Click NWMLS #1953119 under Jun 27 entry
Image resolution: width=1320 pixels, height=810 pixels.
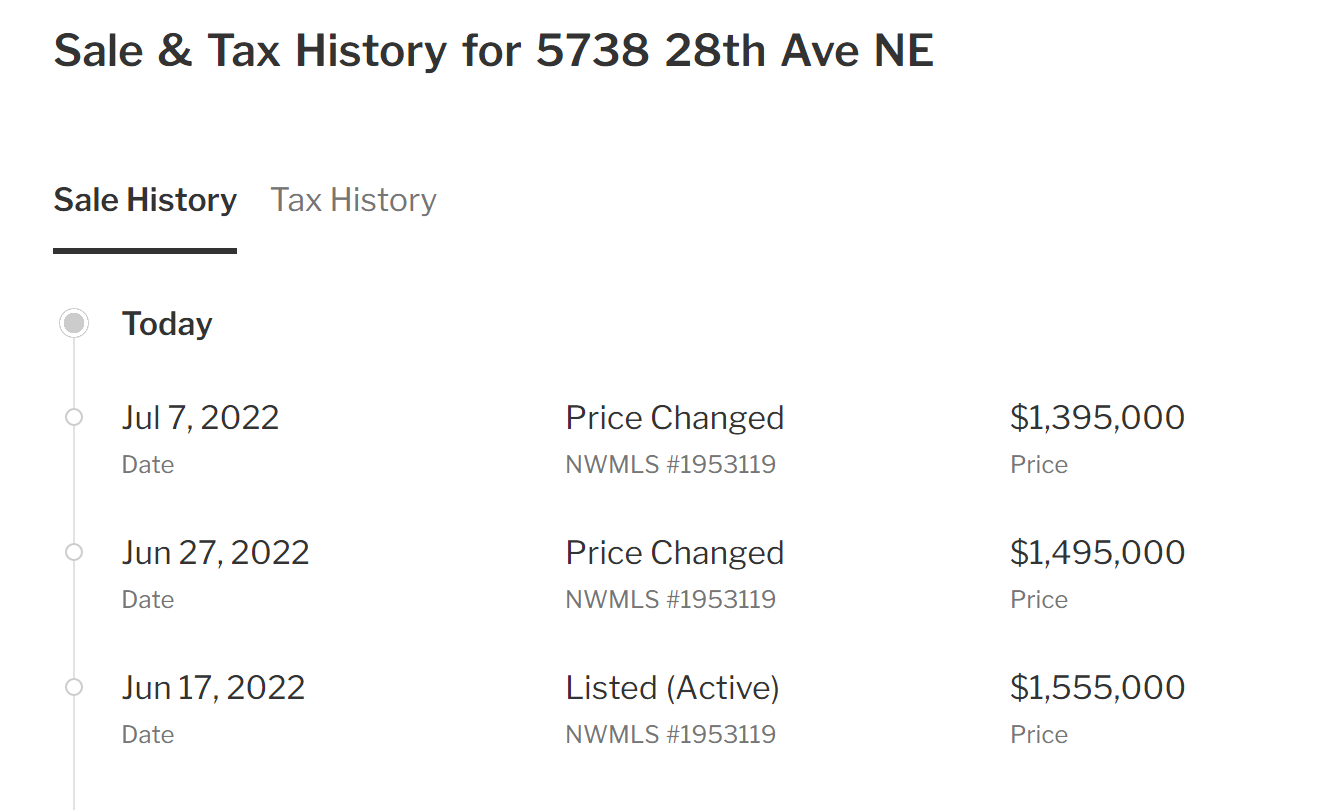point(670,599)
